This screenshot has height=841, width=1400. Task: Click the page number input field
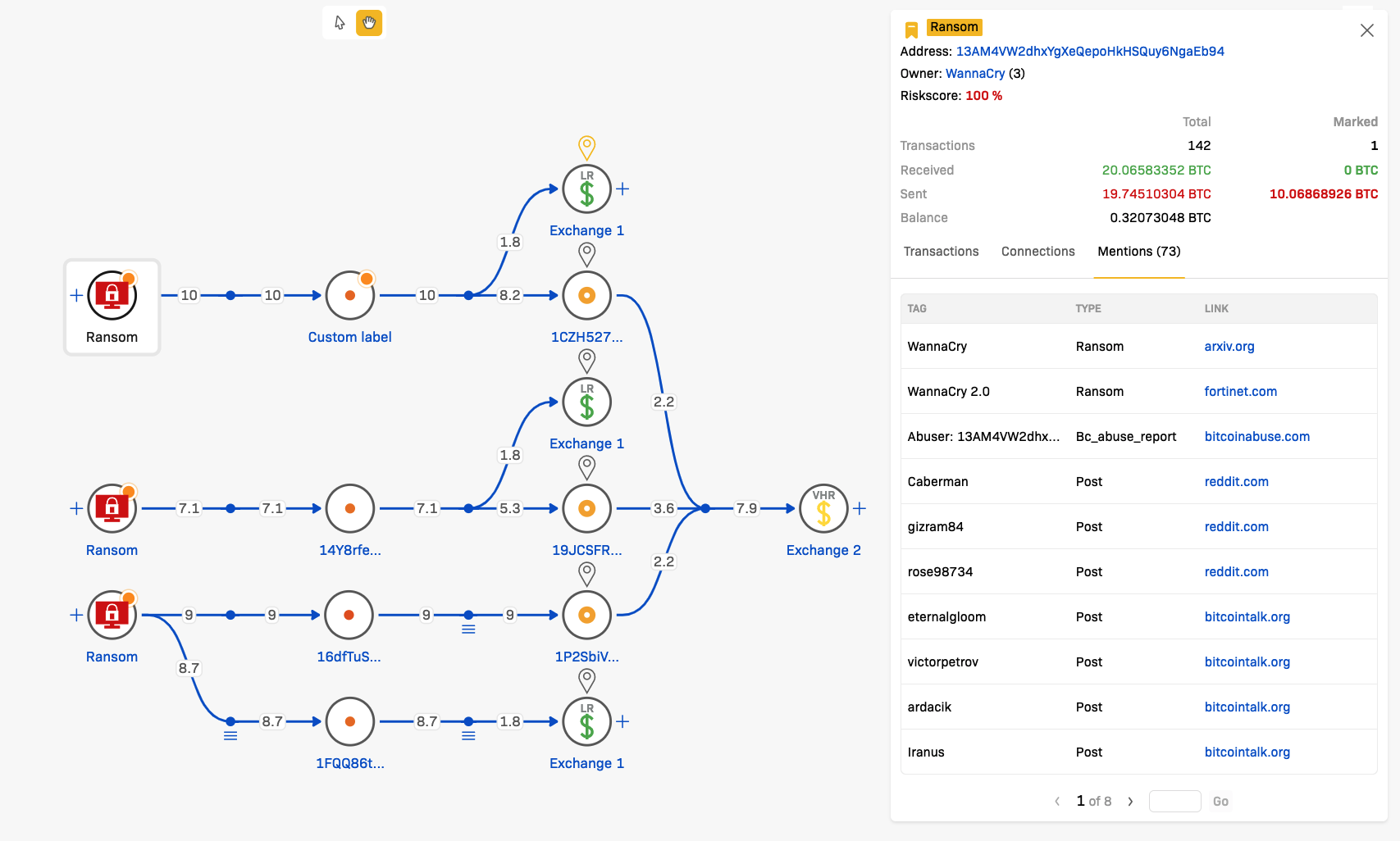coord(1174,802)
